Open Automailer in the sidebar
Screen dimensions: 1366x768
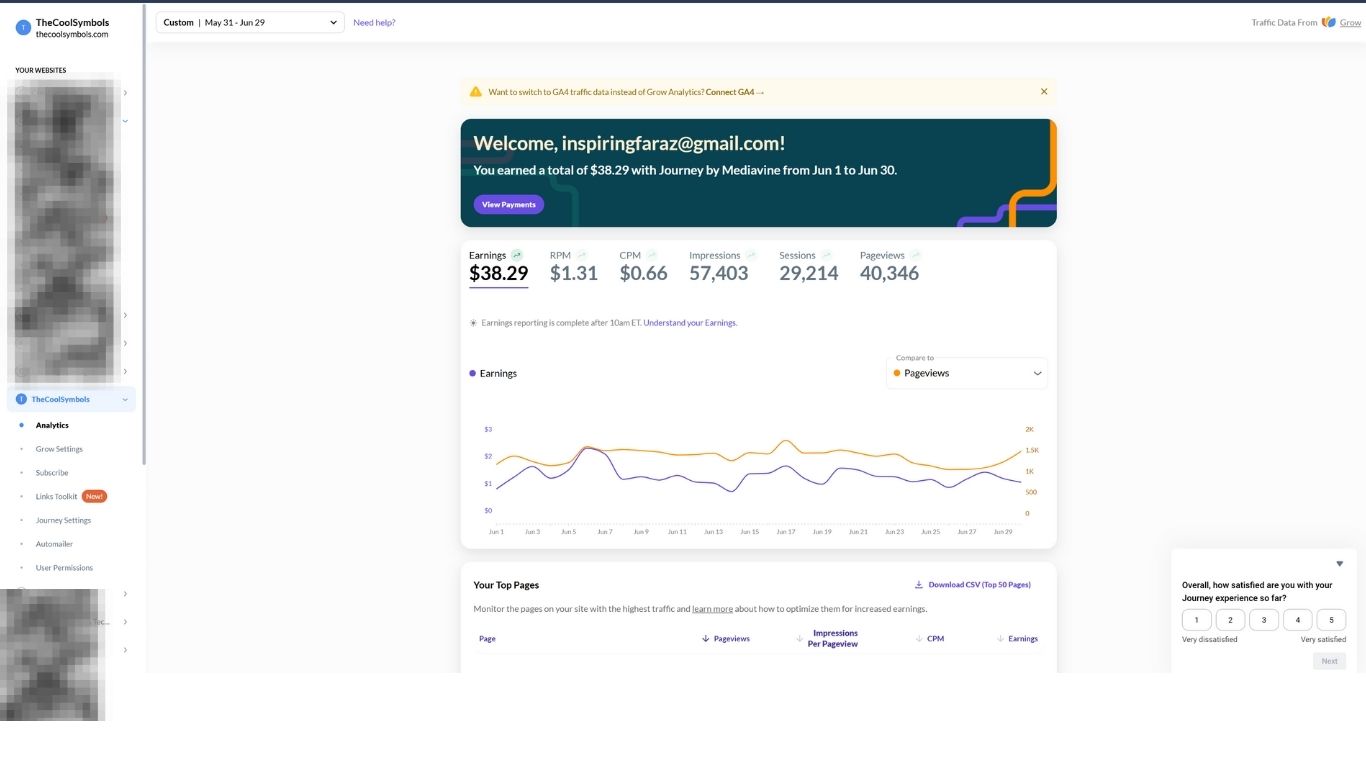pyautogui.click(x=54, y=544)
